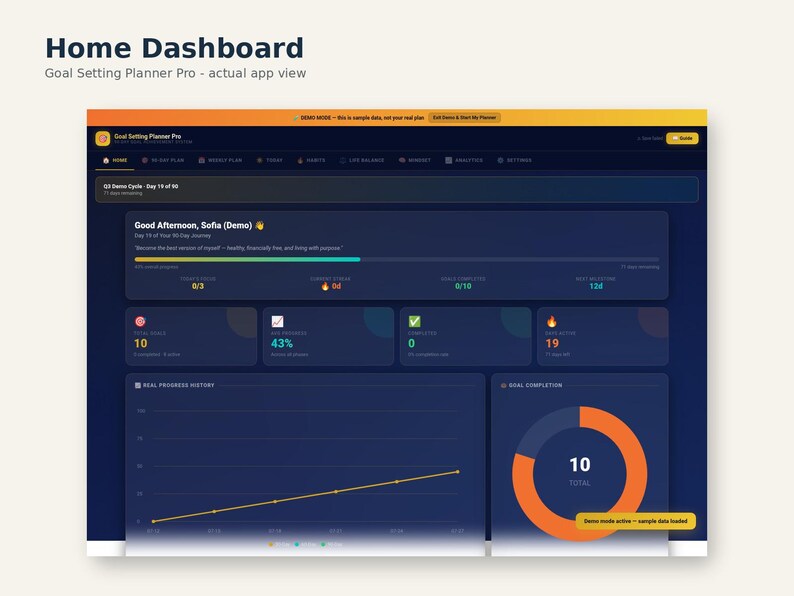Click the Days Active value 19
The height and width of the screenshot is (596, 794).
click(552, 343)
